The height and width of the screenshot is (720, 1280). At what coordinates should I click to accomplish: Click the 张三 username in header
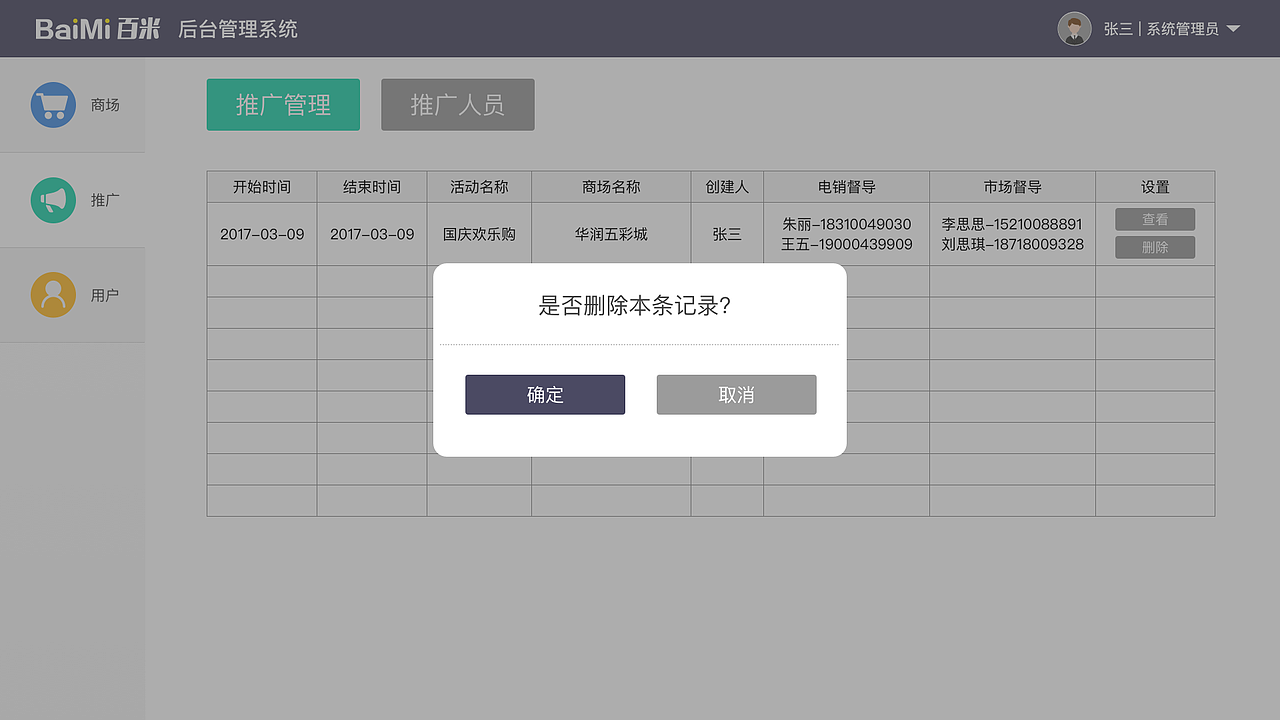click(x=1118, y=29)
